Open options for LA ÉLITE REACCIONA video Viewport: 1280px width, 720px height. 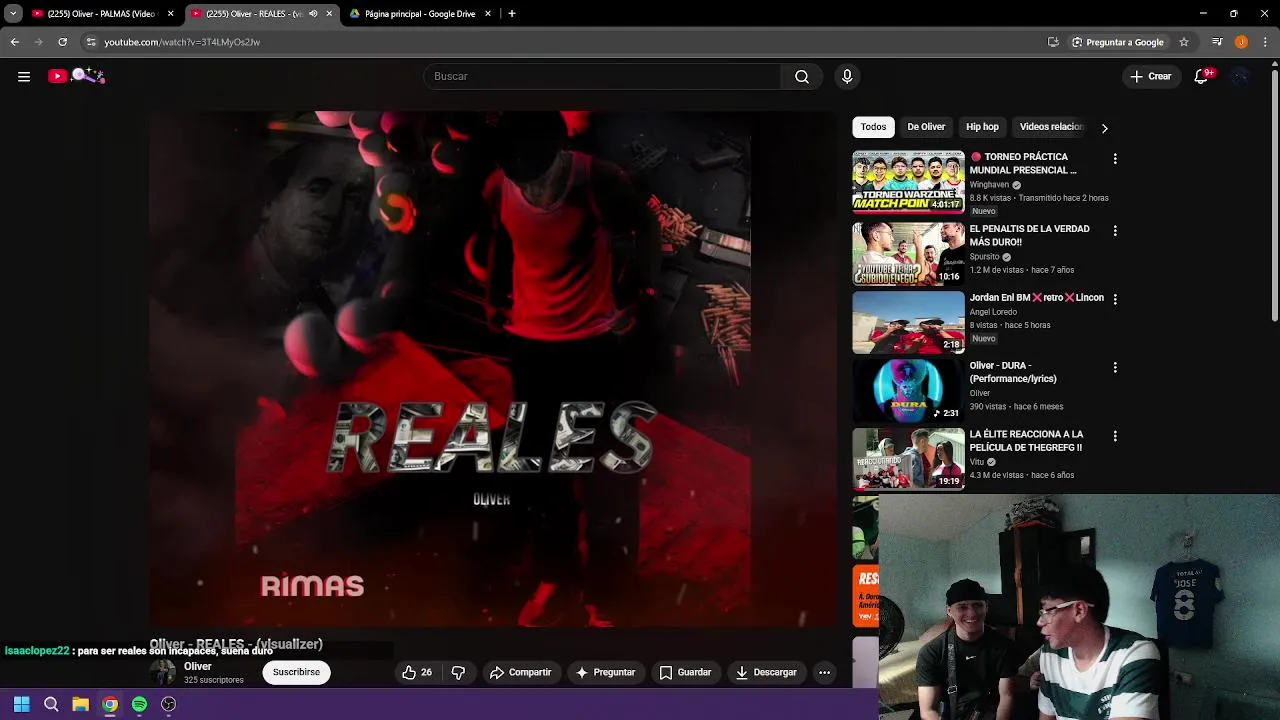pyautogui.click(x=1115, y=436)
